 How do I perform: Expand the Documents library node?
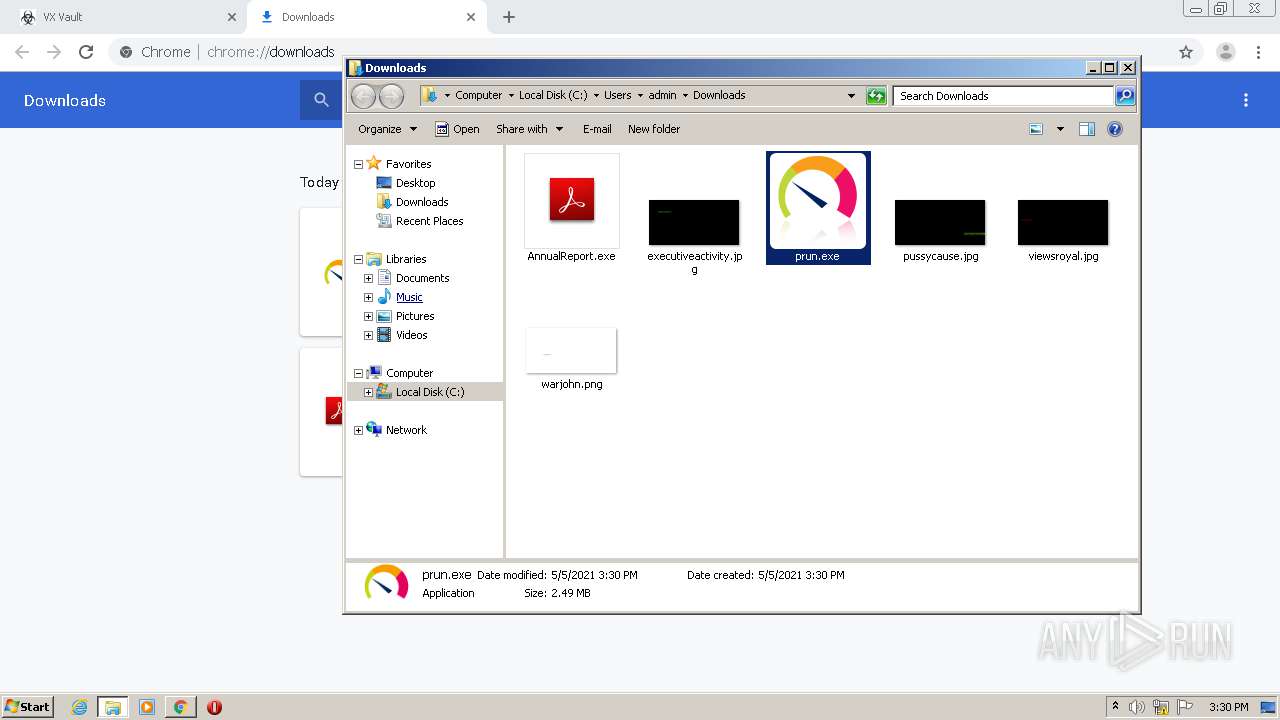tap(368, 278)
